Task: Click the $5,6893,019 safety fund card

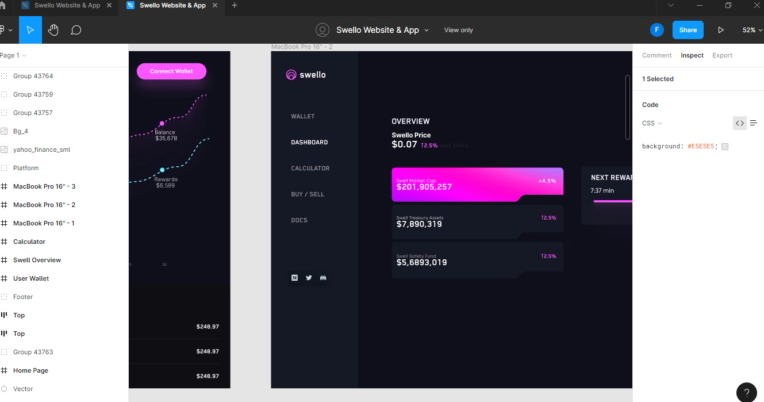Action: pos(478,260)
